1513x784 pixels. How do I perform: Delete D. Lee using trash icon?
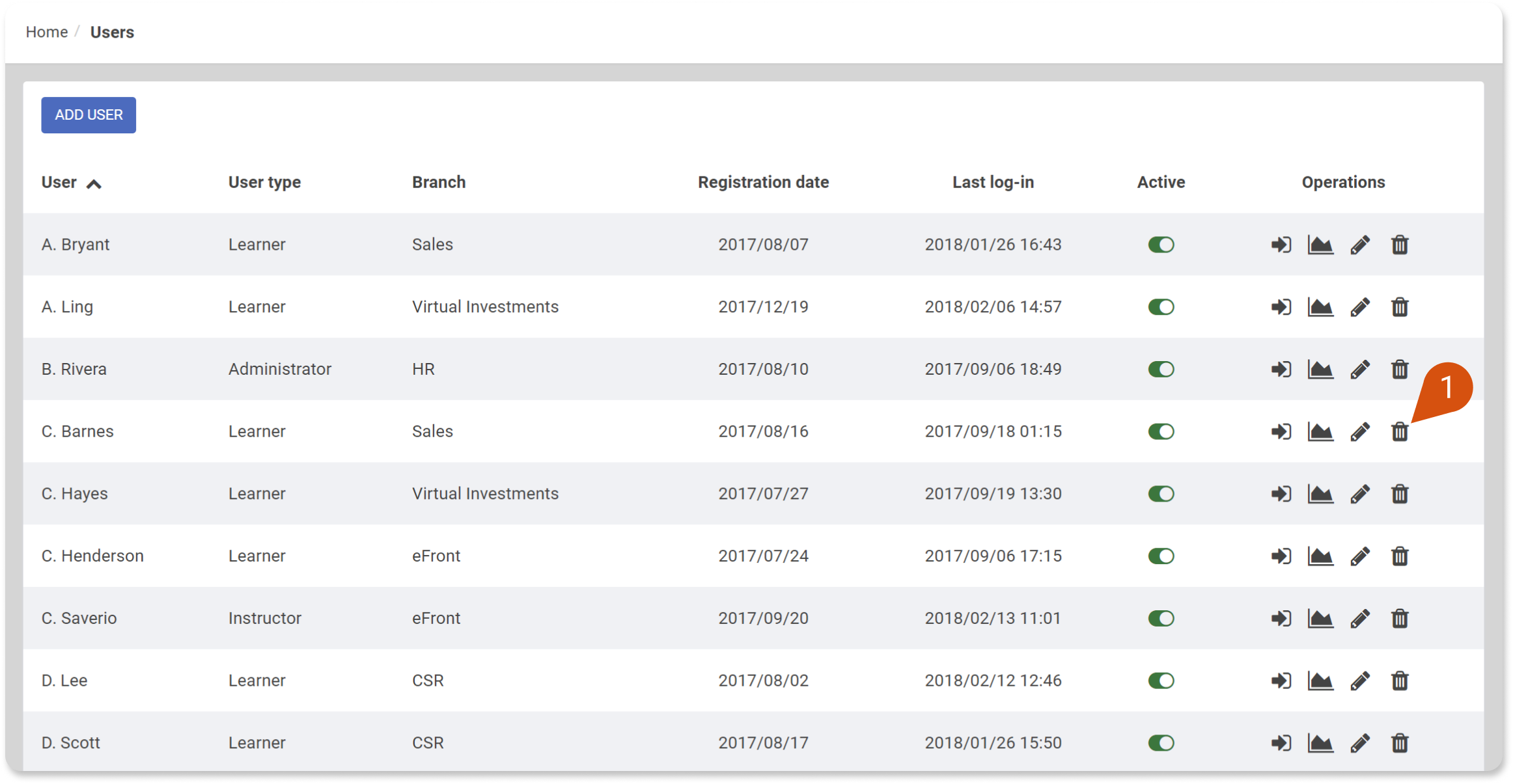click(x=1400, y=681)
